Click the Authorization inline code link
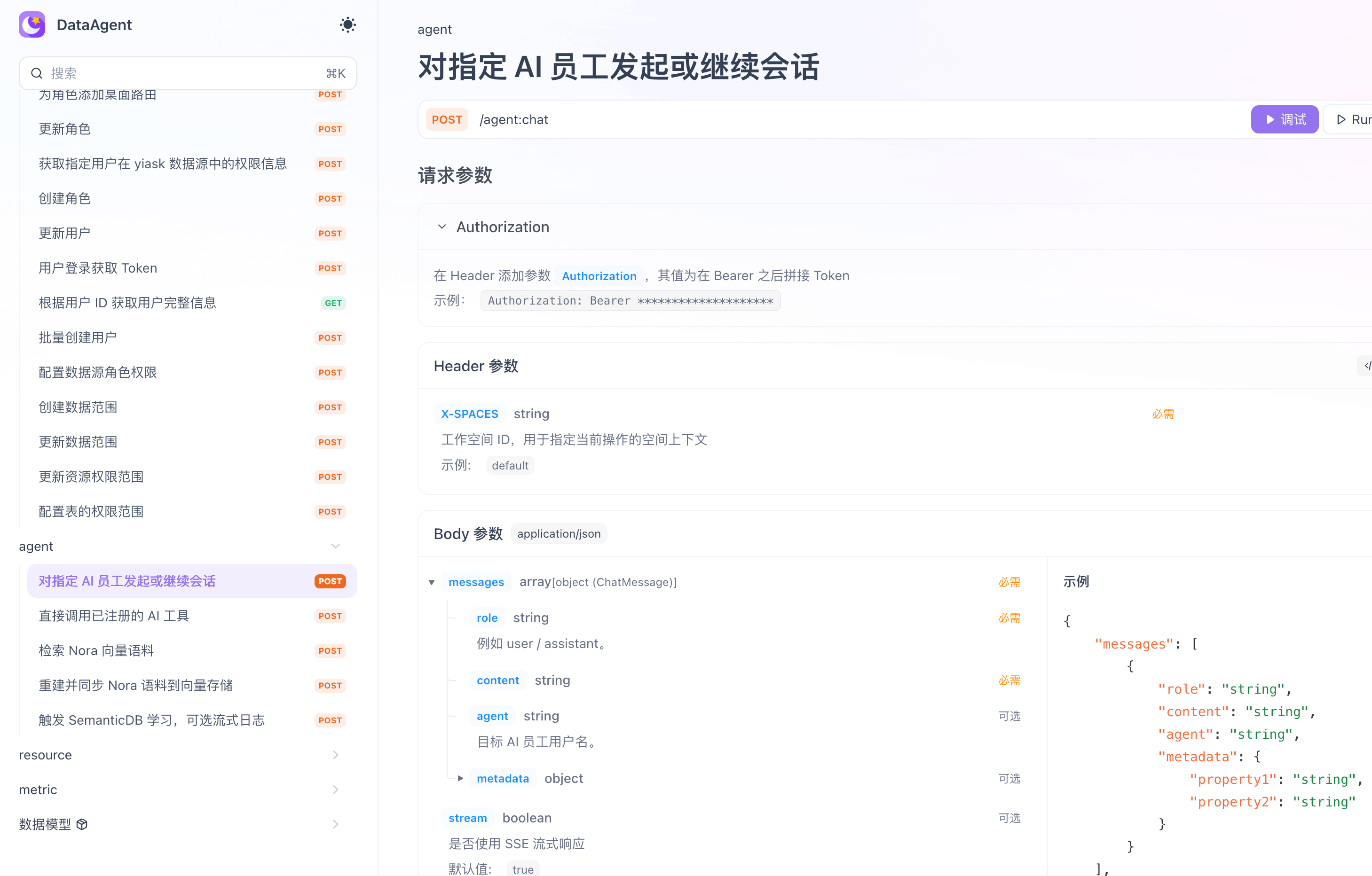 tap(599, 276)
